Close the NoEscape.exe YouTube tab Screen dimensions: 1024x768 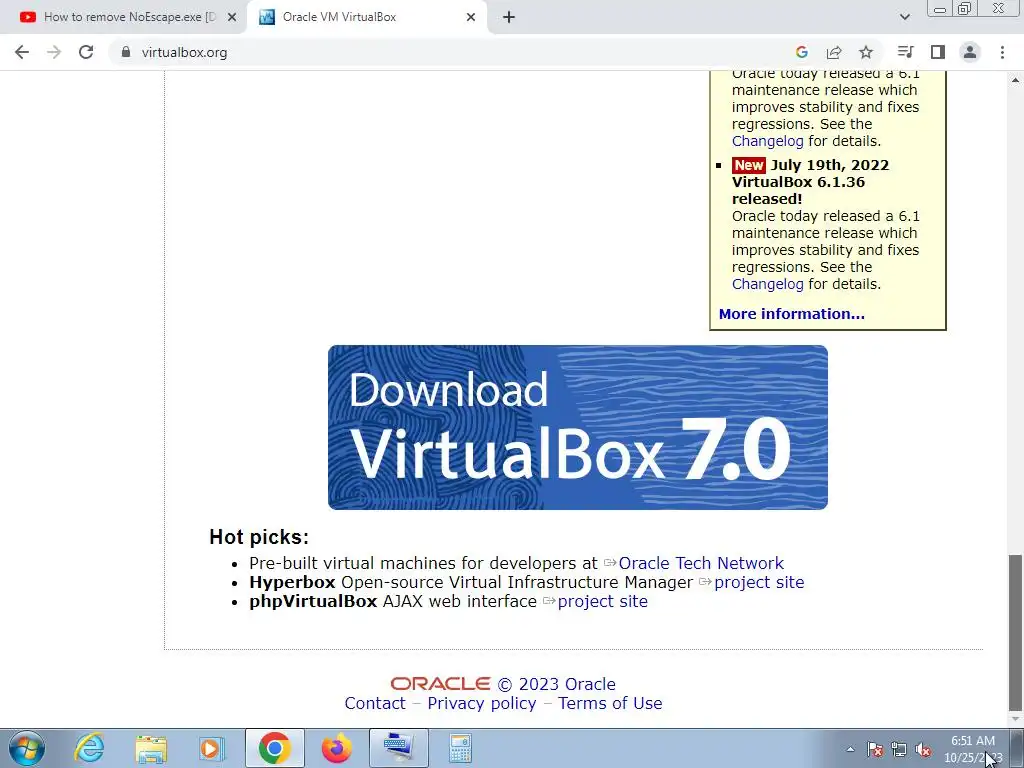coord(232,17)
